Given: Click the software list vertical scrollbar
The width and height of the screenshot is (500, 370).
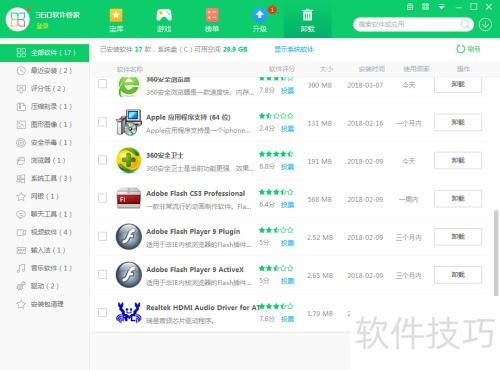Looking at the screenshot, I should click(496, 253).
